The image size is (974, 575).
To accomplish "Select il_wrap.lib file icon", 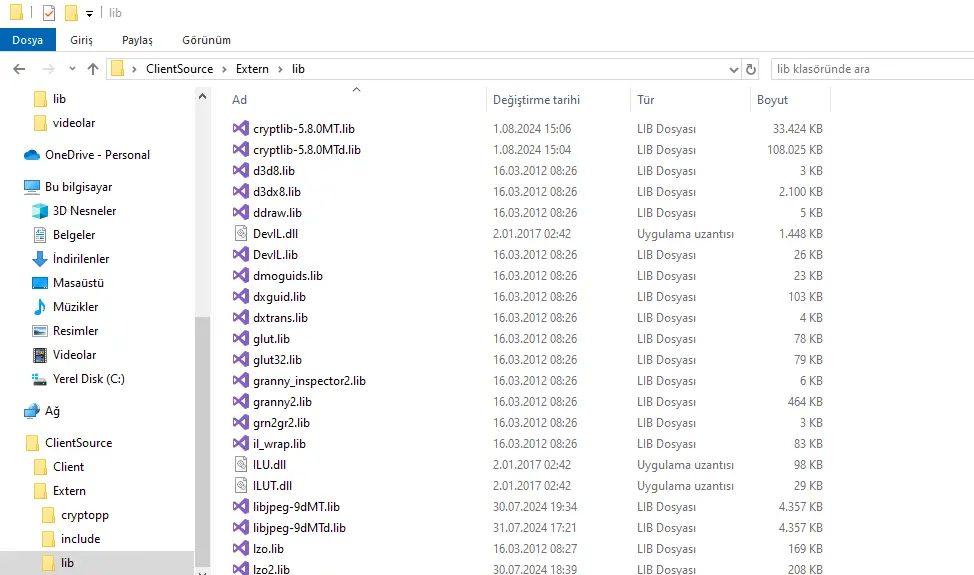I will coord(240,444).
